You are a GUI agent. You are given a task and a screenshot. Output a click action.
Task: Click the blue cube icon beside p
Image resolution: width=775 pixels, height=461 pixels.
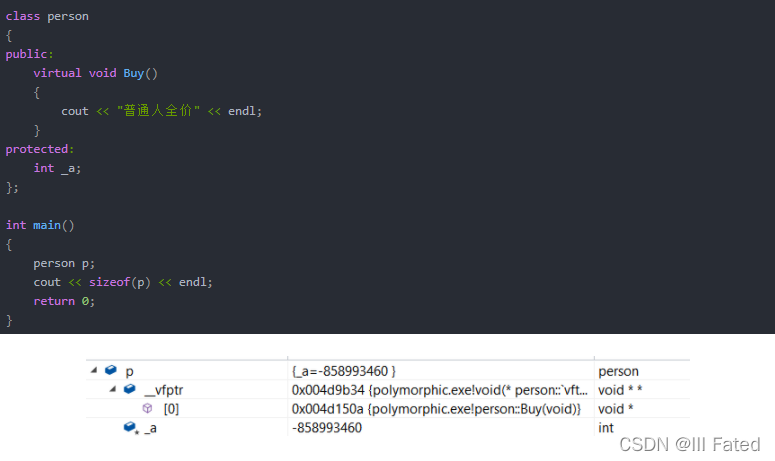pyautogui.click(x=111, y=370)
